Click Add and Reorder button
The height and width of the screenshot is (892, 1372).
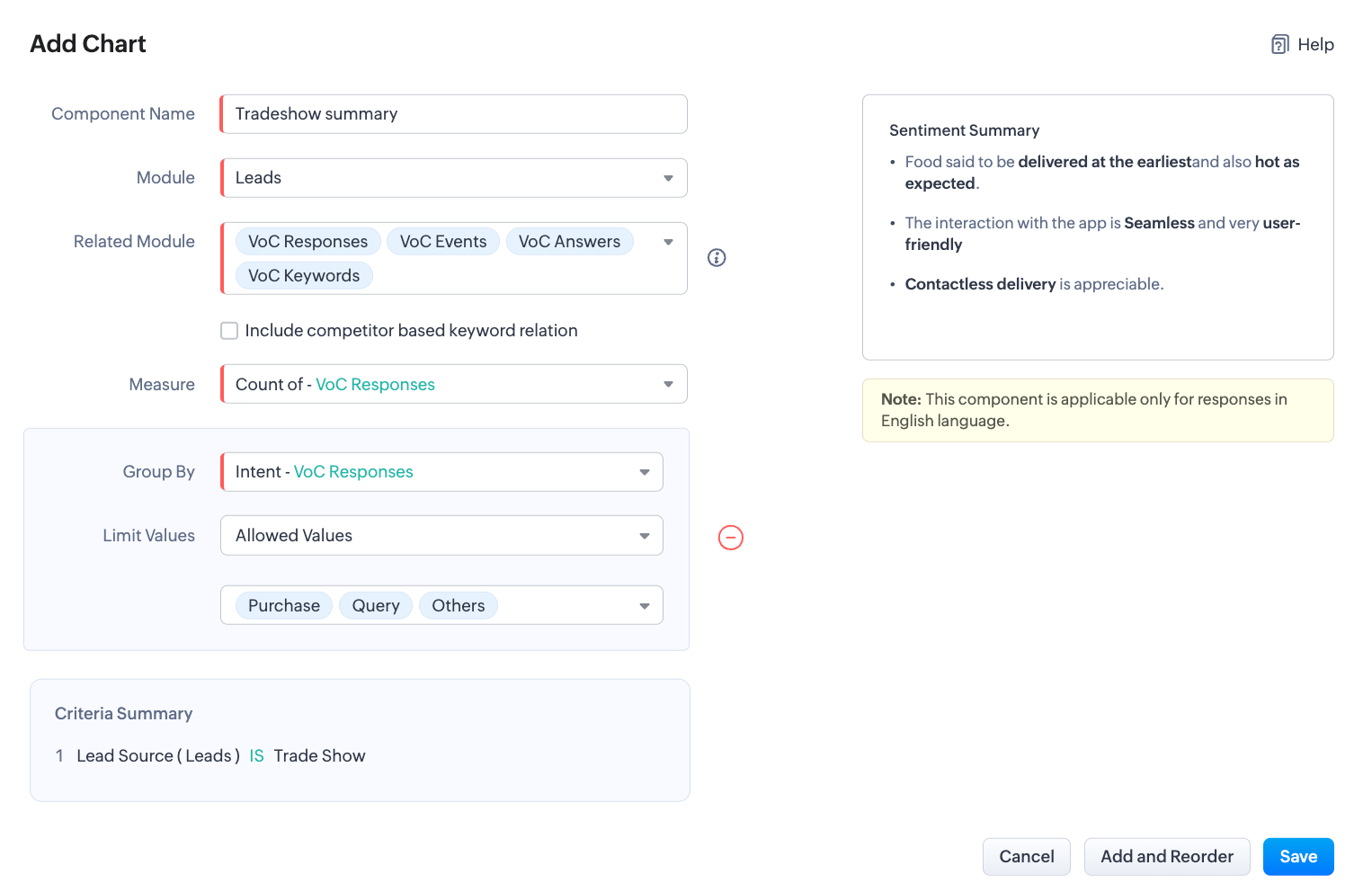tap(1167, 857)
